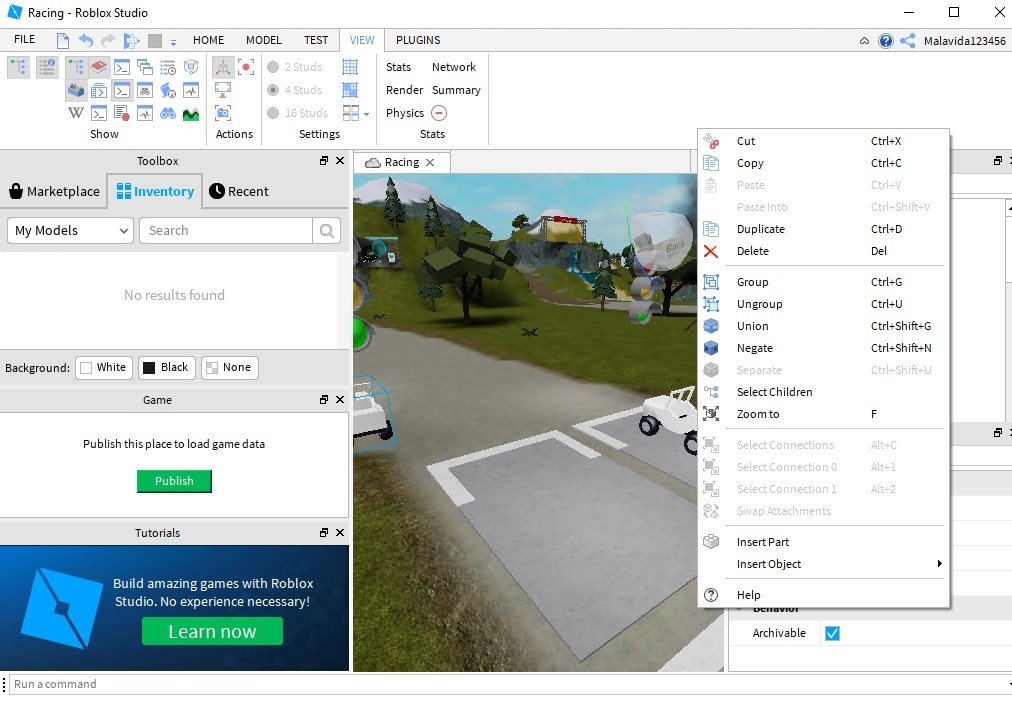Toggle the Toolbox panel icon in ribbon
Screen dimensions: 1012x721
coord(76,90)
